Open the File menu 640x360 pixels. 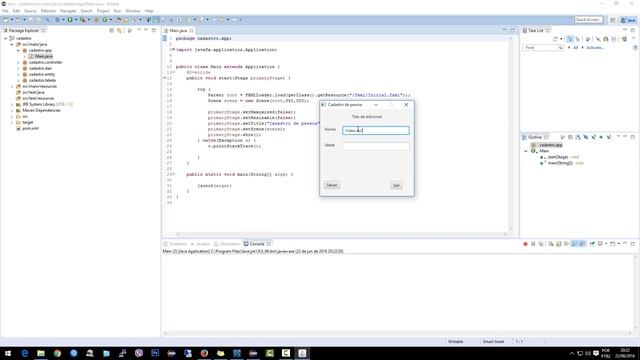[5, 11]
